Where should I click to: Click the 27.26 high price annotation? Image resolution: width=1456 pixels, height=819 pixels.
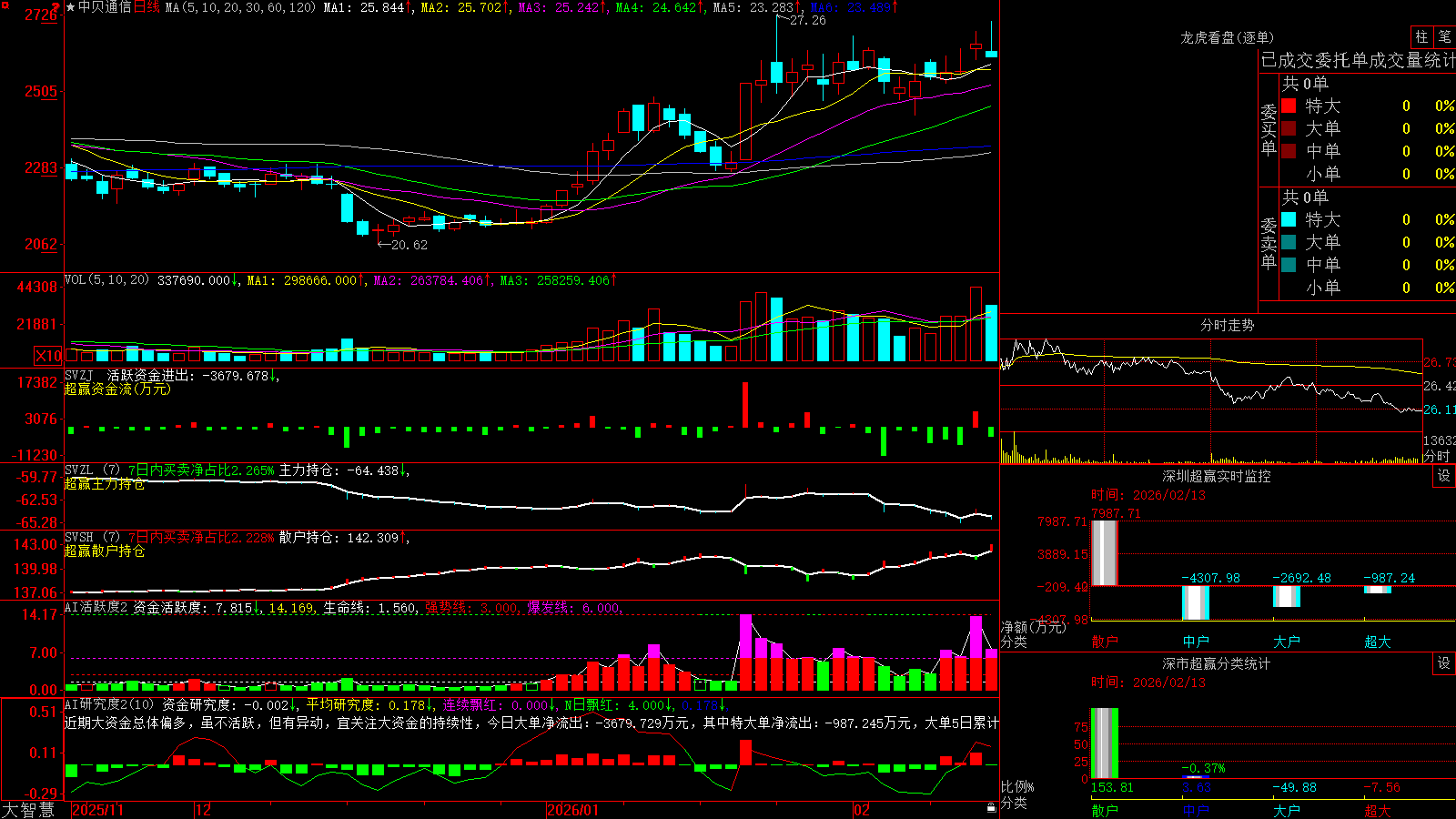click(x=808, y=20)
